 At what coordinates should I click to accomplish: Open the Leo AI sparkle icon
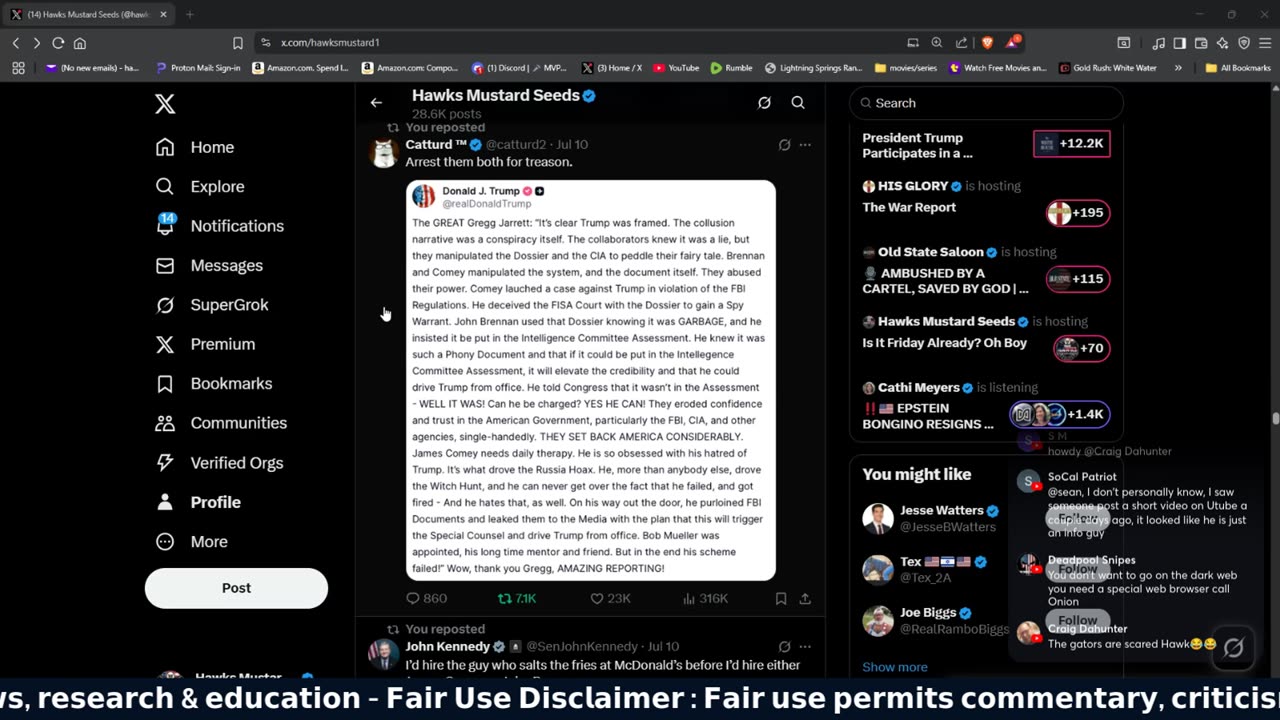(1223, 43)
